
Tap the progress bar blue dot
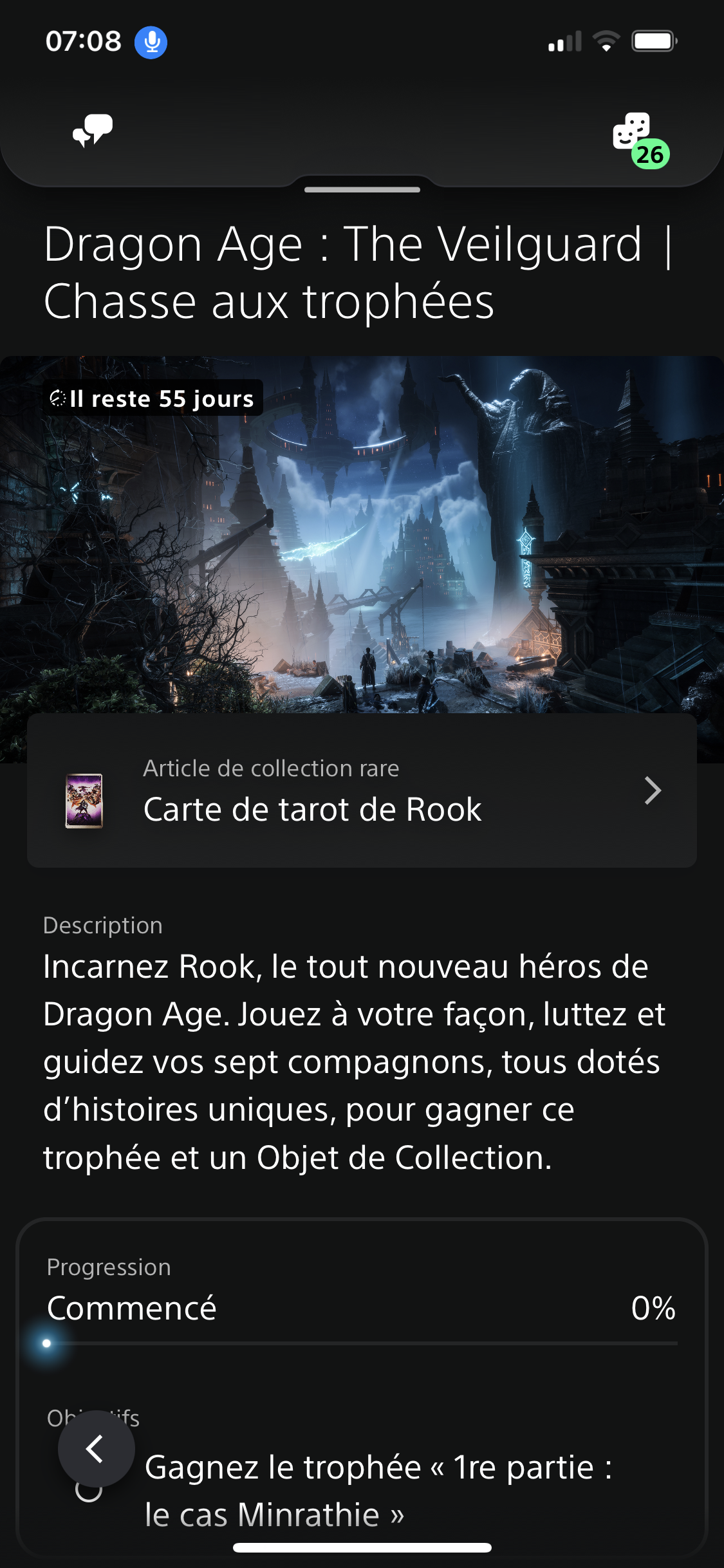pyautogui.click(x=46, y=1343)
